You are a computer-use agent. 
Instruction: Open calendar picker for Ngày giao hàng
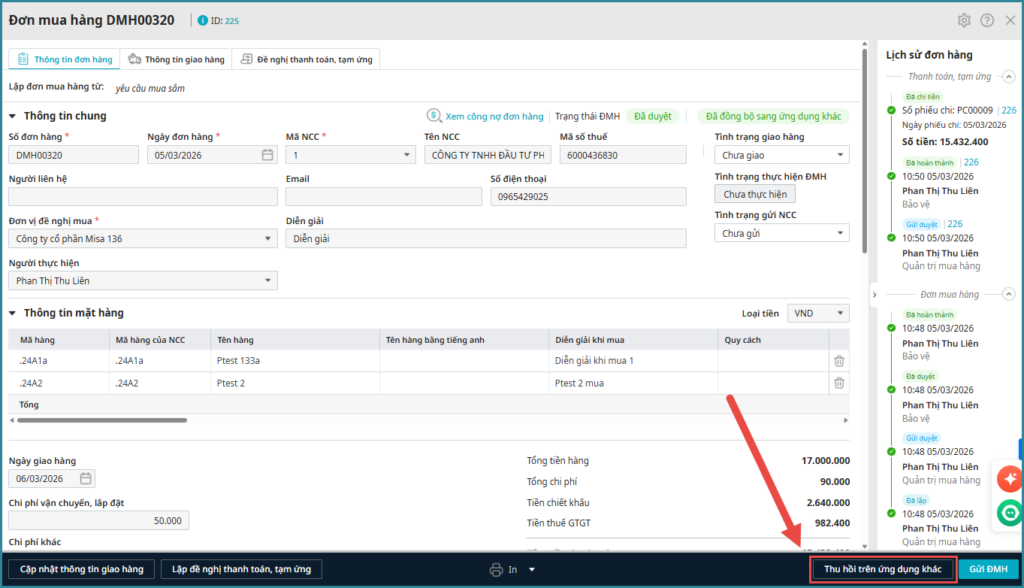click(86, 478)
